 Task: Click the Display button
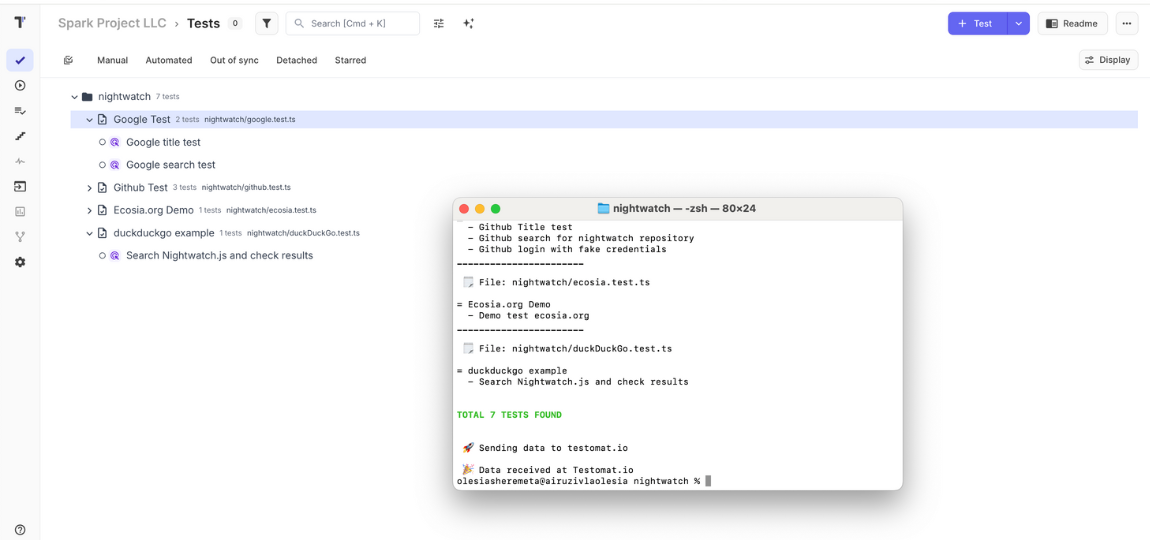click(1107, 60)
